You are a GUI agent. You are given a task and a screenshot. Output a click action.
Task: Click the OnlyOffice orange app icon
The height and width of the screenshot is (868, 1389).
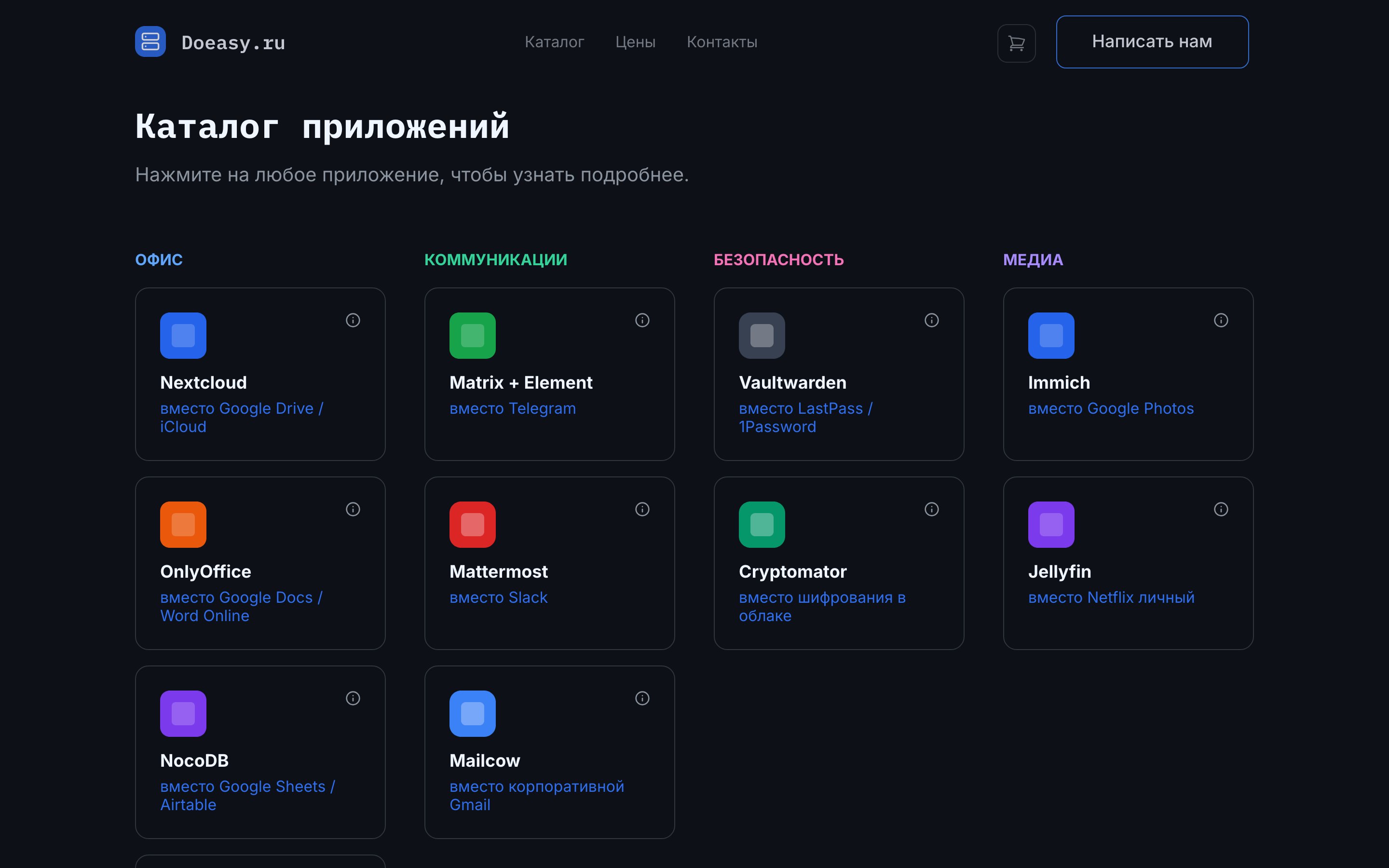(183, 524)
